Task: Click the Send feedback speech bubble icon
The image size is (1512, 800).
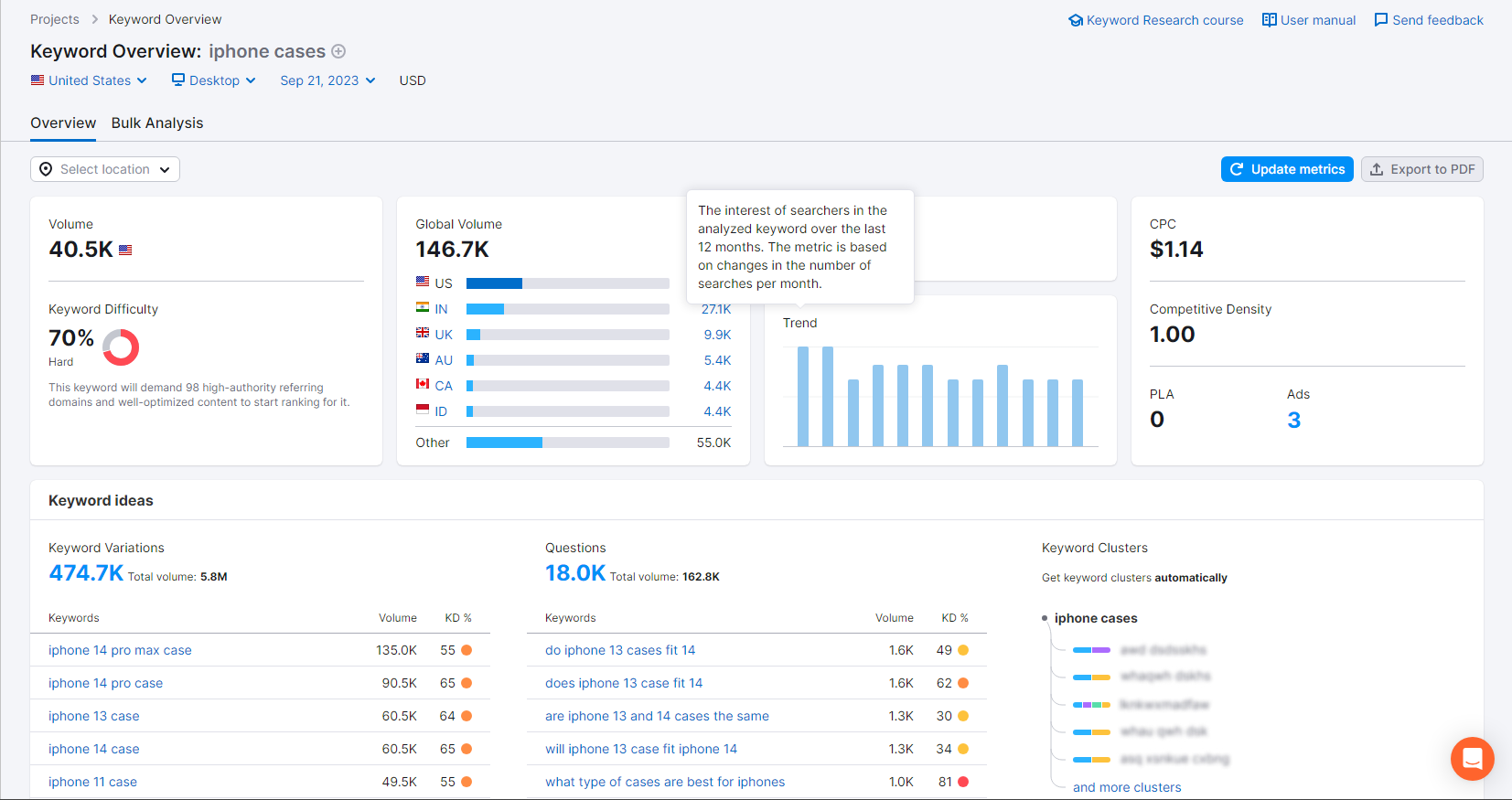Action: click(x=1381, y=20)
